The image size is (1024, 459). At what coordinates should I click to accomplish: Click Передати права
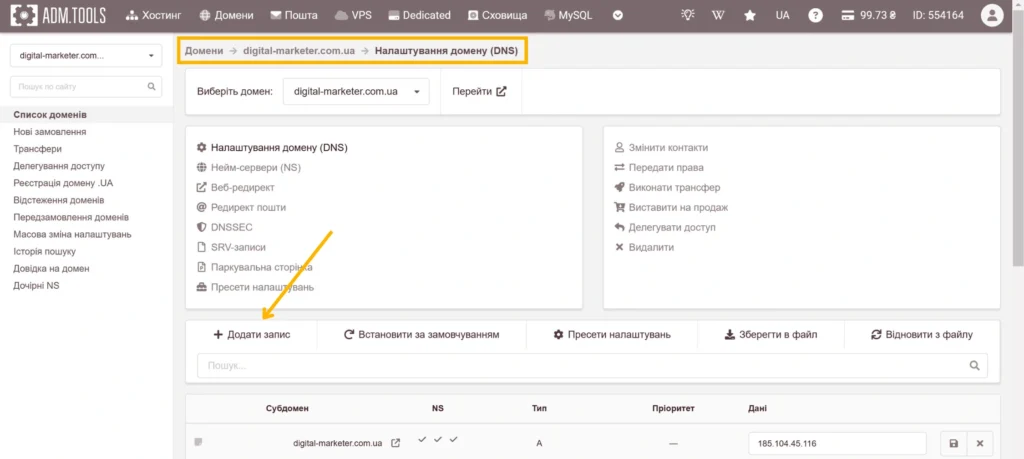659,167
